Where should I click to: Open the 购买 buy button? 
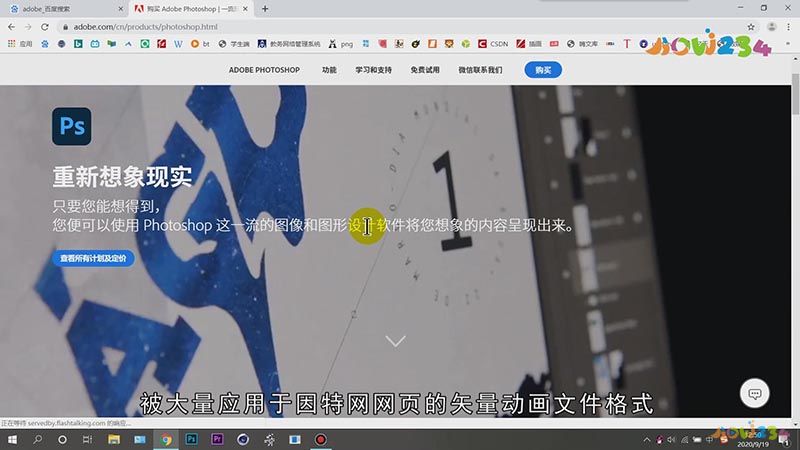coord(543,70)
